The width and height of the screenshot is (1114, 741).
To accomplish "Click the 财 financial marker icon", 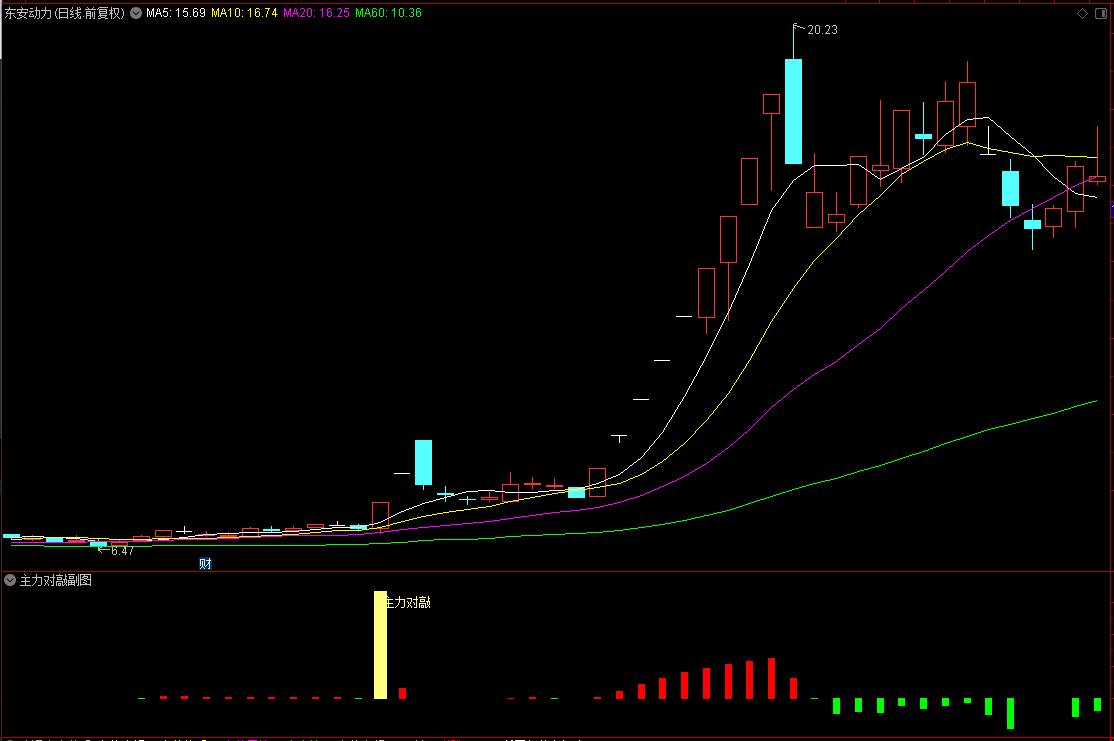I will [205, 563].
